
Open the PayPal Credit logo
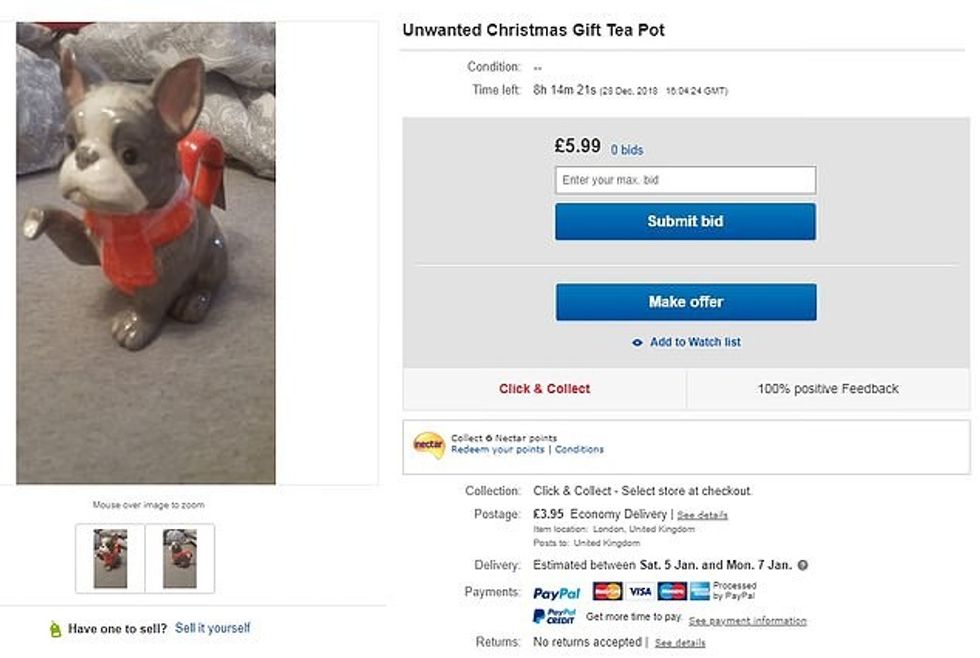pos(555,617)
